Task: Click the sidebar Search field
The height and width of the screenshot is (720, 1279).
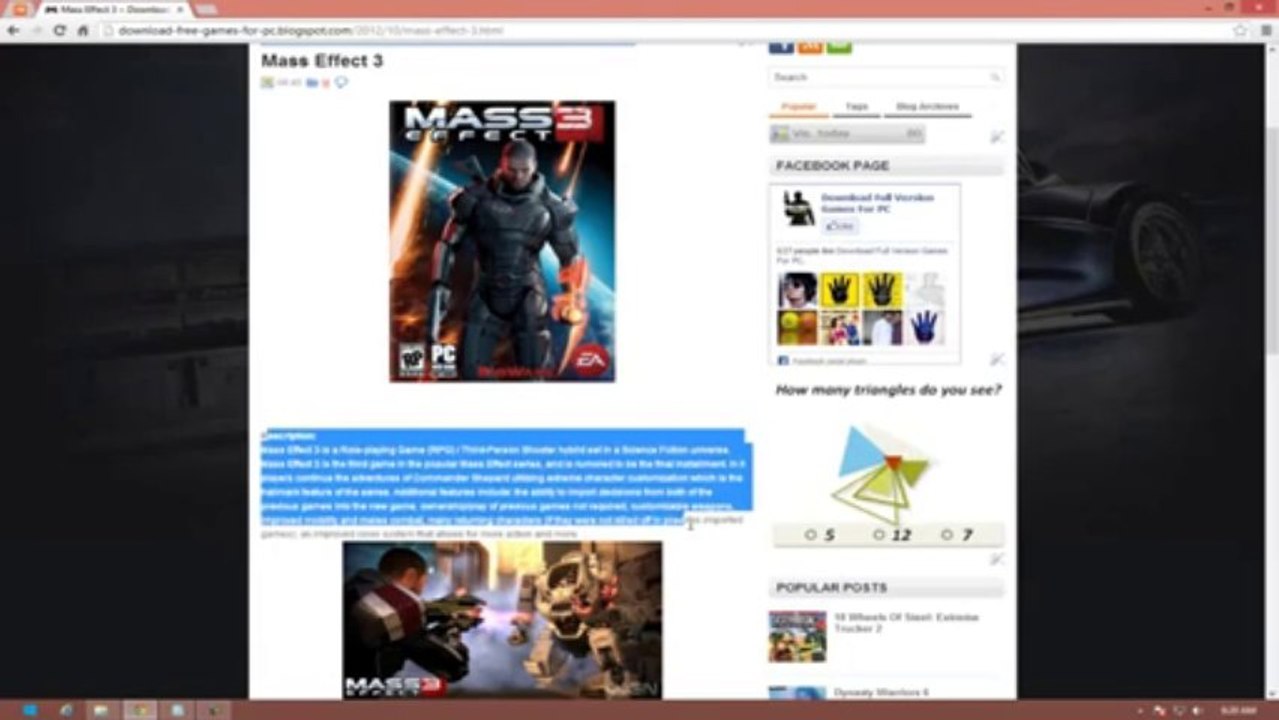Action: (886, 77)
